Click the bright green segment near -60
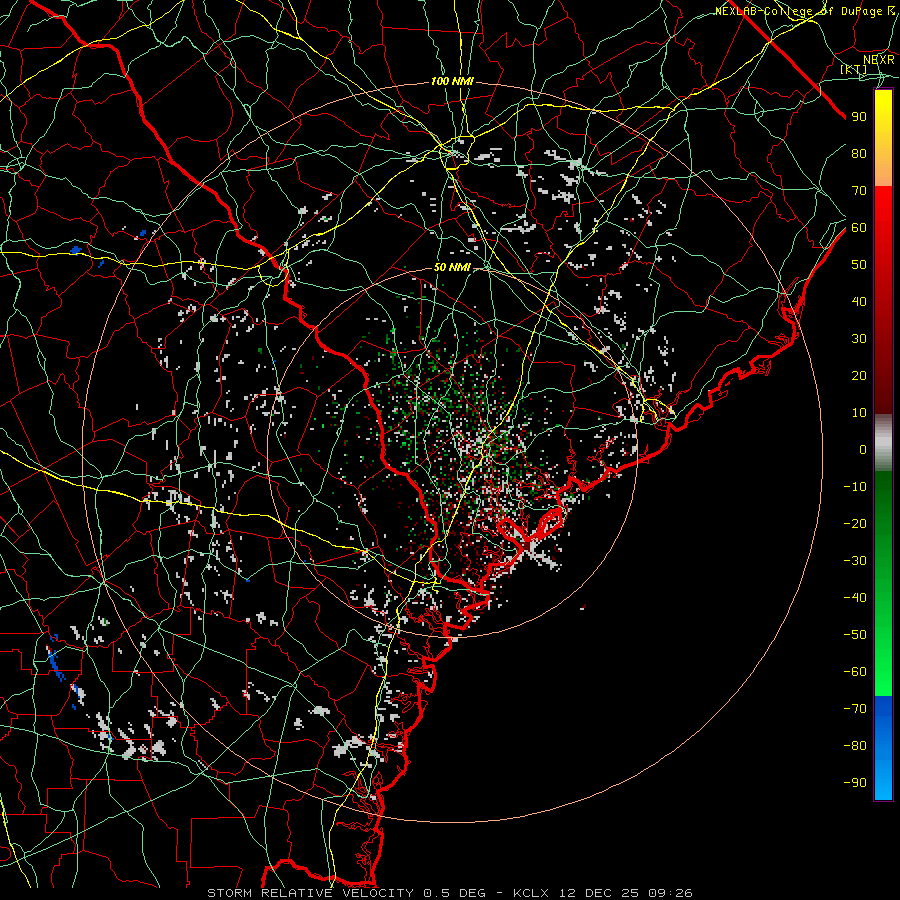Image resolution: width=900 pixels, height=900 pixels. pyautogui.click(x=883, y=674)
